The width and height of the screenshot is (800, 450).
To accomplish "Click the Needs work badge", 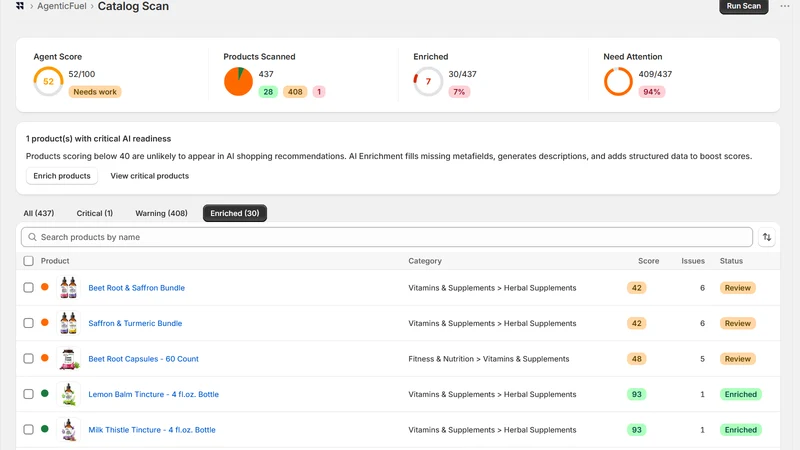I will (95, 92).
